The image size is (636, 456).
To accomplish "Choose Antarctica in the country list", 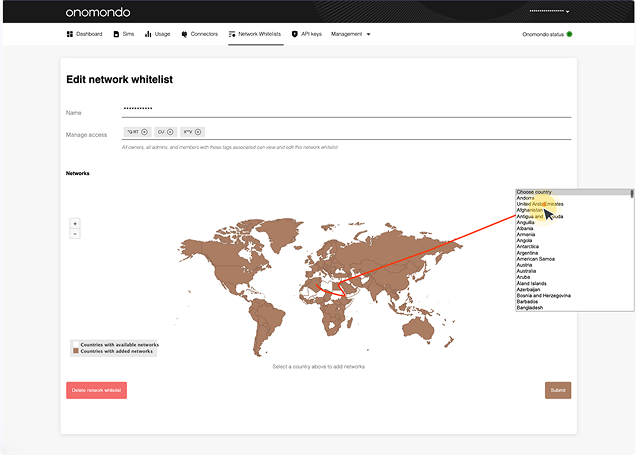I will point(573,247).
